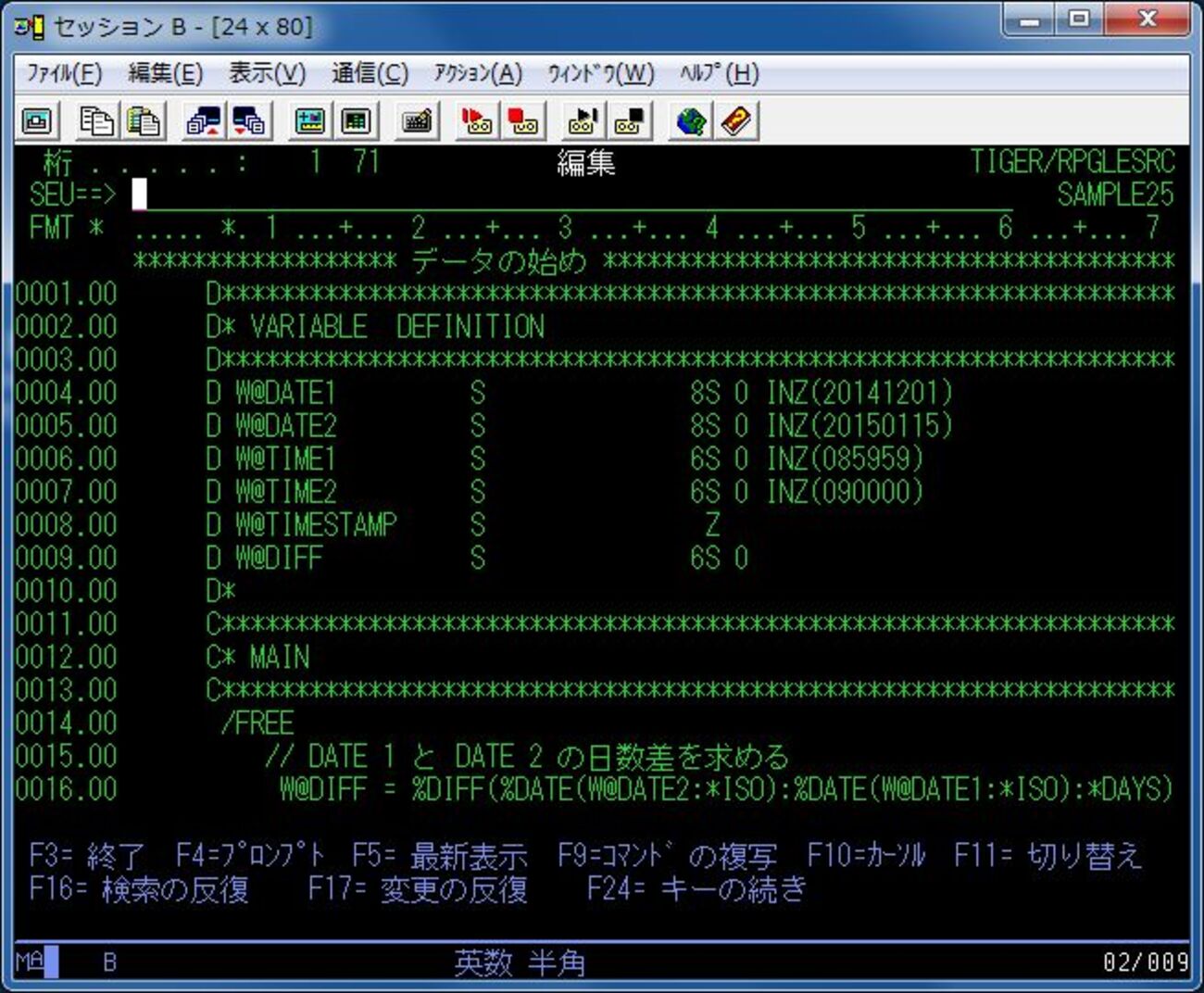Click the Paste clipboard toolbar icon
Image resolution: width=1204 pixels, height=993 pixels.
coord(144,121)
